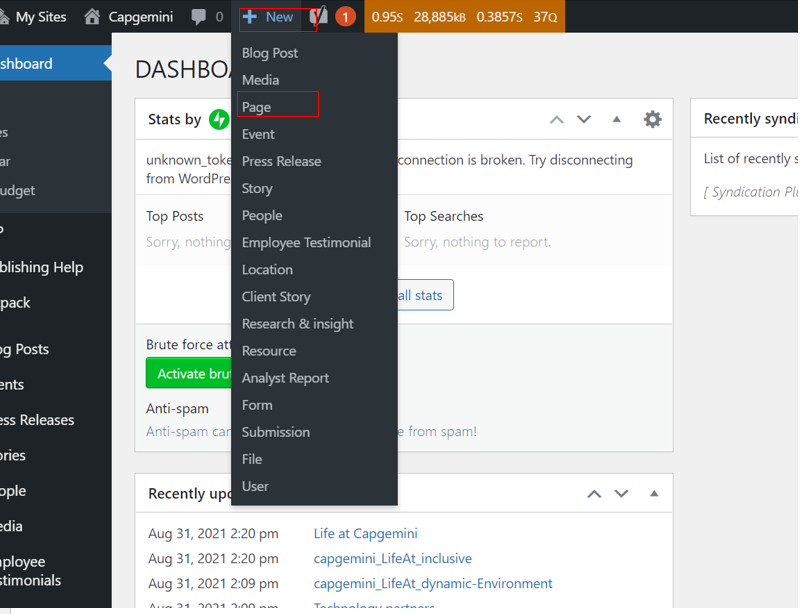The height and width of the screenshot is (614, 810).
Task: Select Page from the New menu
Action: pyautogui.click(x=257, y=107)
